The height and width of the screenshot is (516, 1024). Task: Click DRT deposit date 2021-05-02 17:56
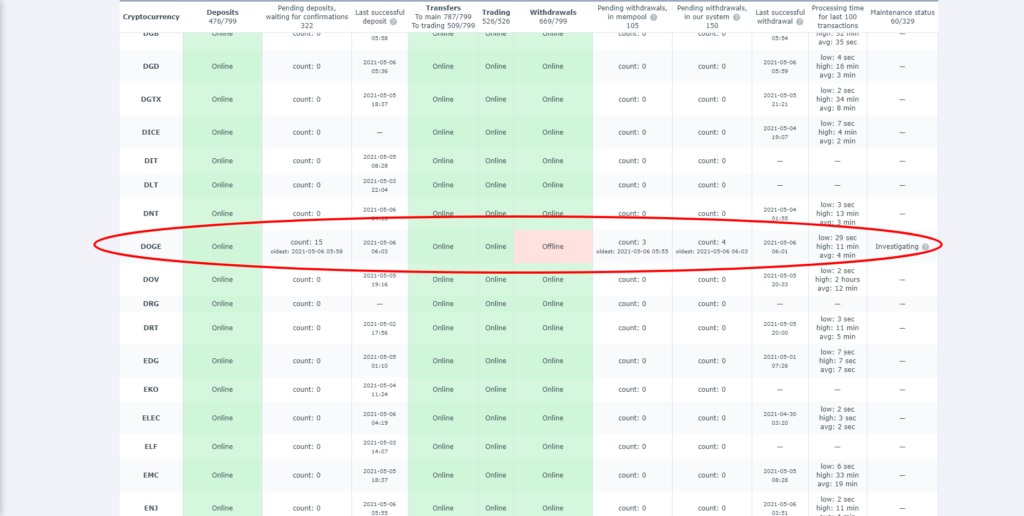coord(379,328)
